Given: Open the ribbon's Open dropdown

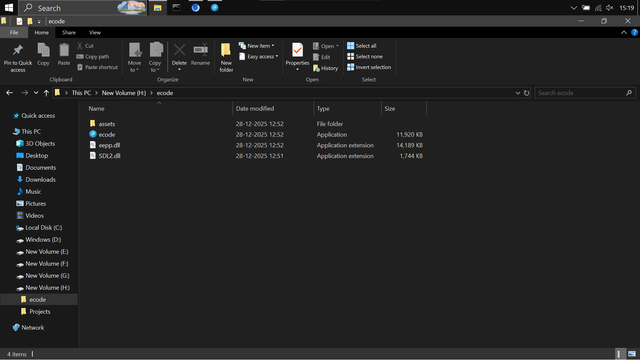Looking at the screenshot, I should click(326, 46).
